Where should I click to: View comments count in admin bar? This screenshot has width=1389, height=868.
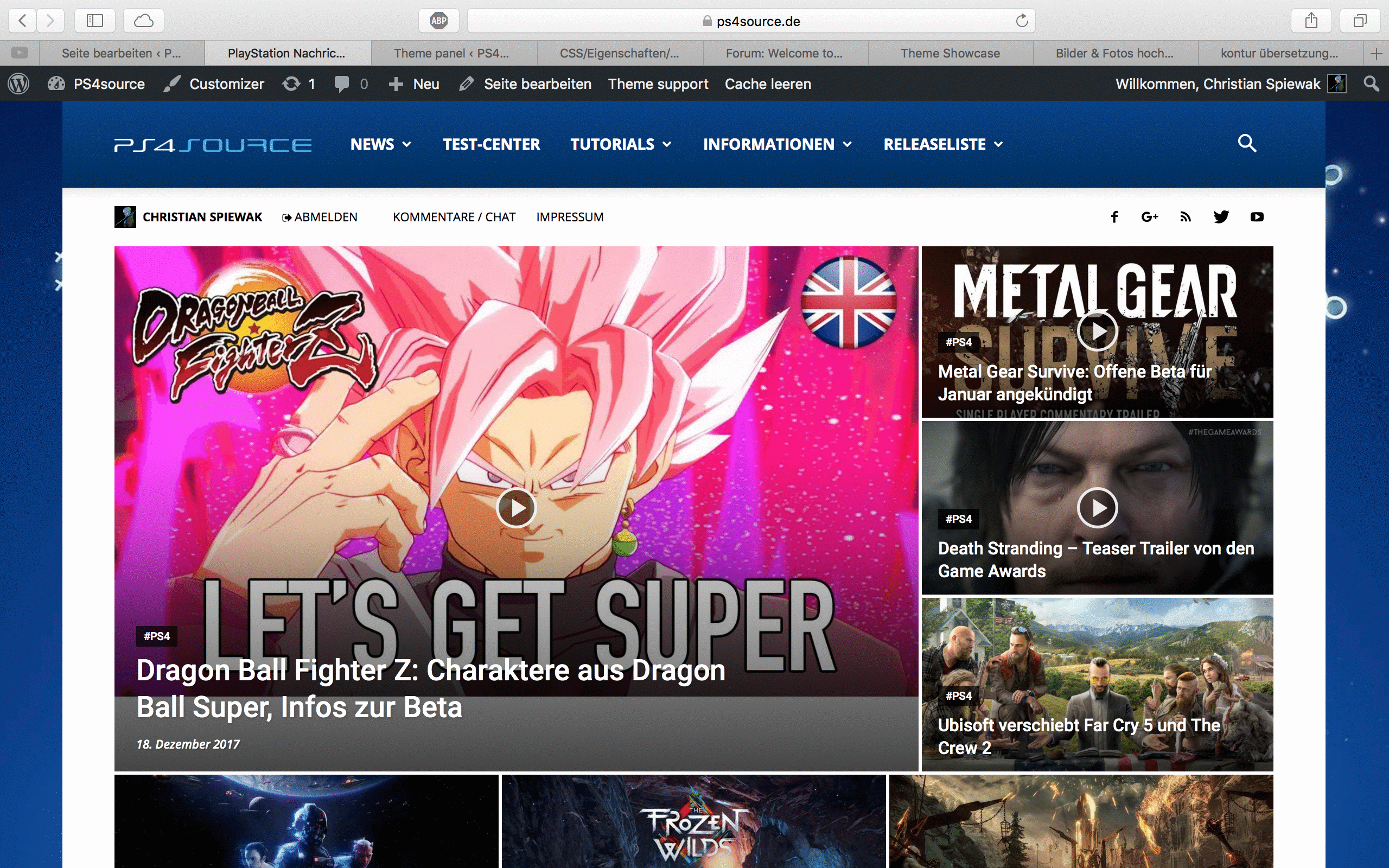click(351, 84)
